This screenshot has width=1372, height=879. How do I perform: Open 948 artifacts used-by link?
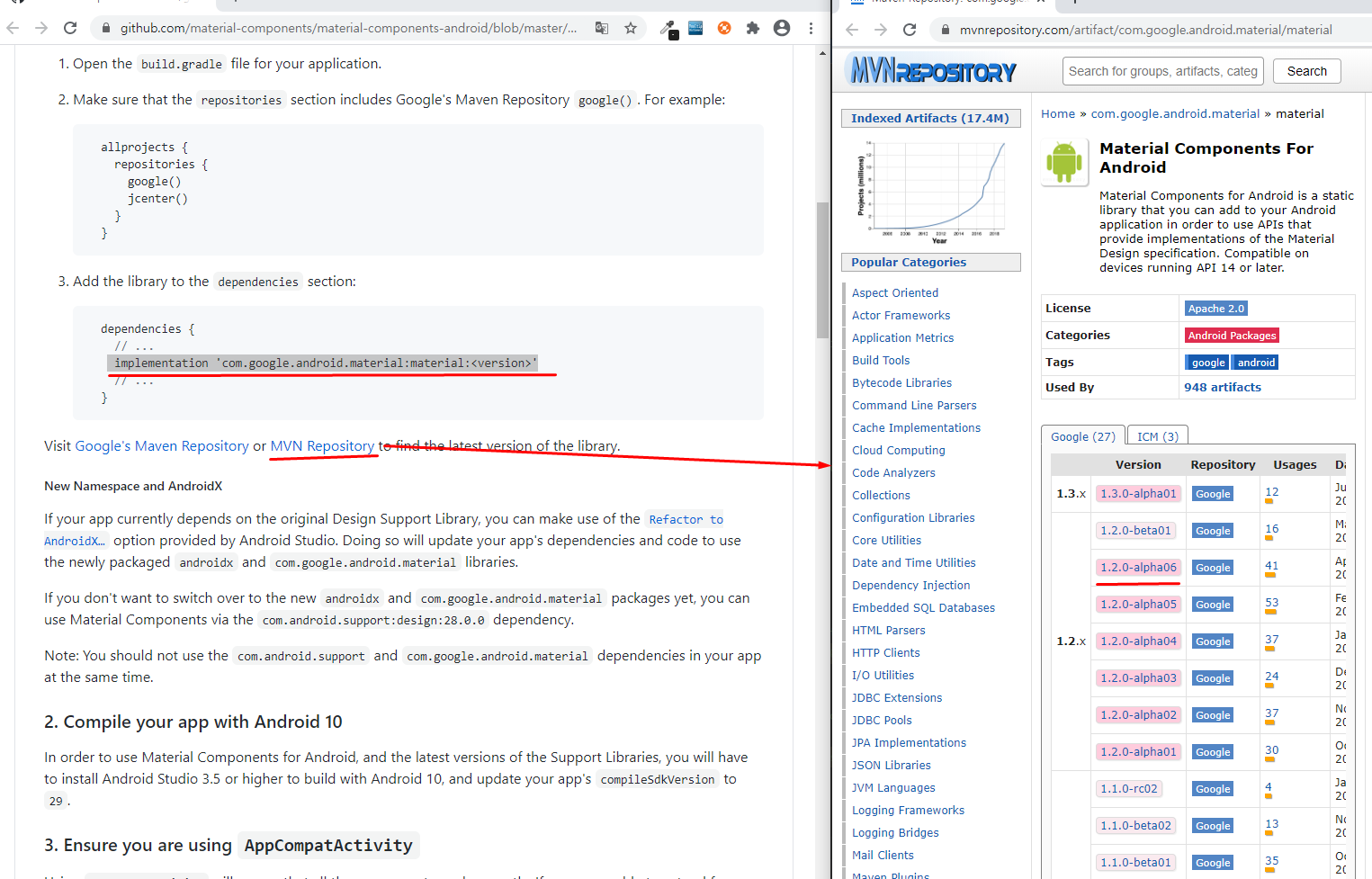coord(1222,387)
